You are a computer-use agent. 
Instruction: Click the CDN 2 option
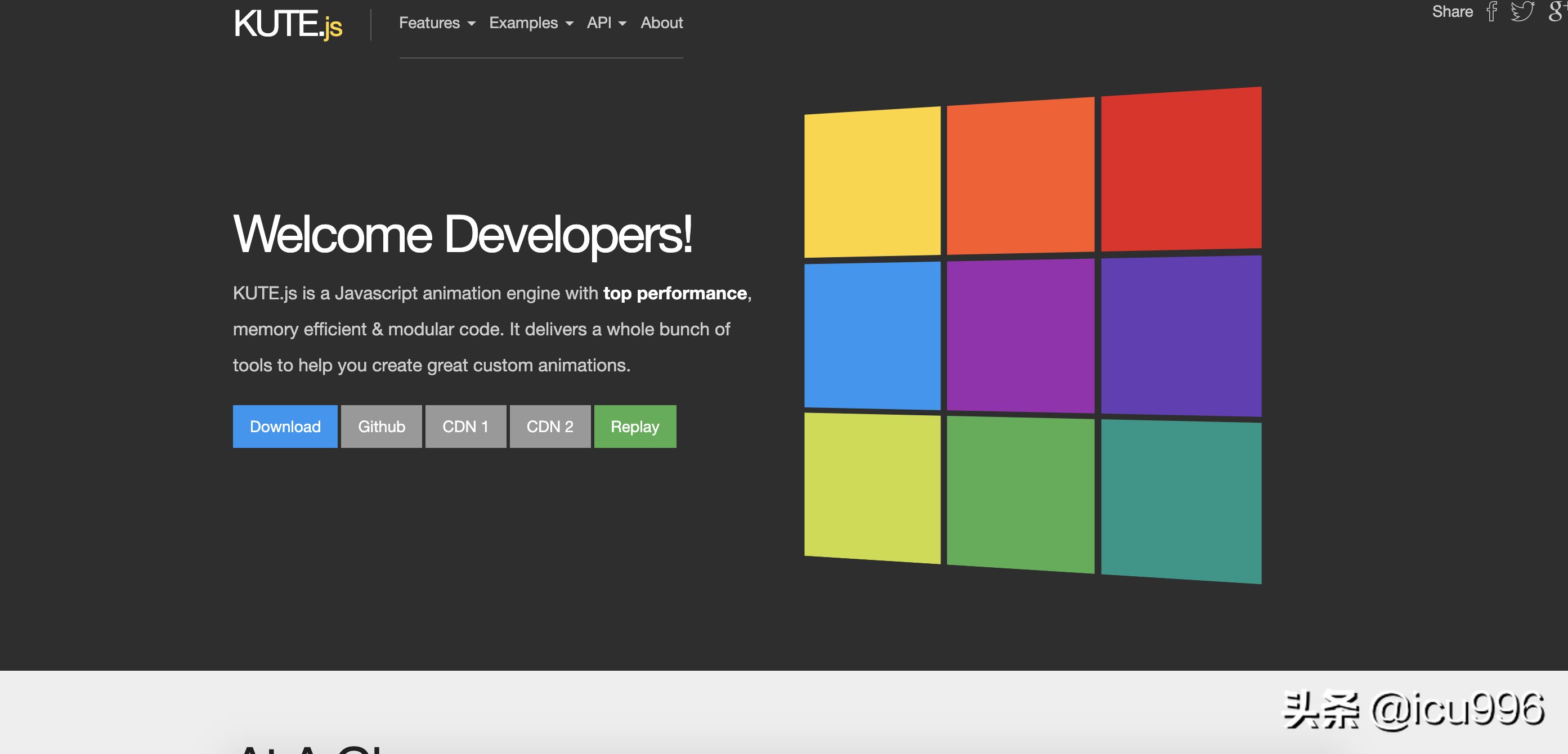pyautogui.click(x=549, y=425)
